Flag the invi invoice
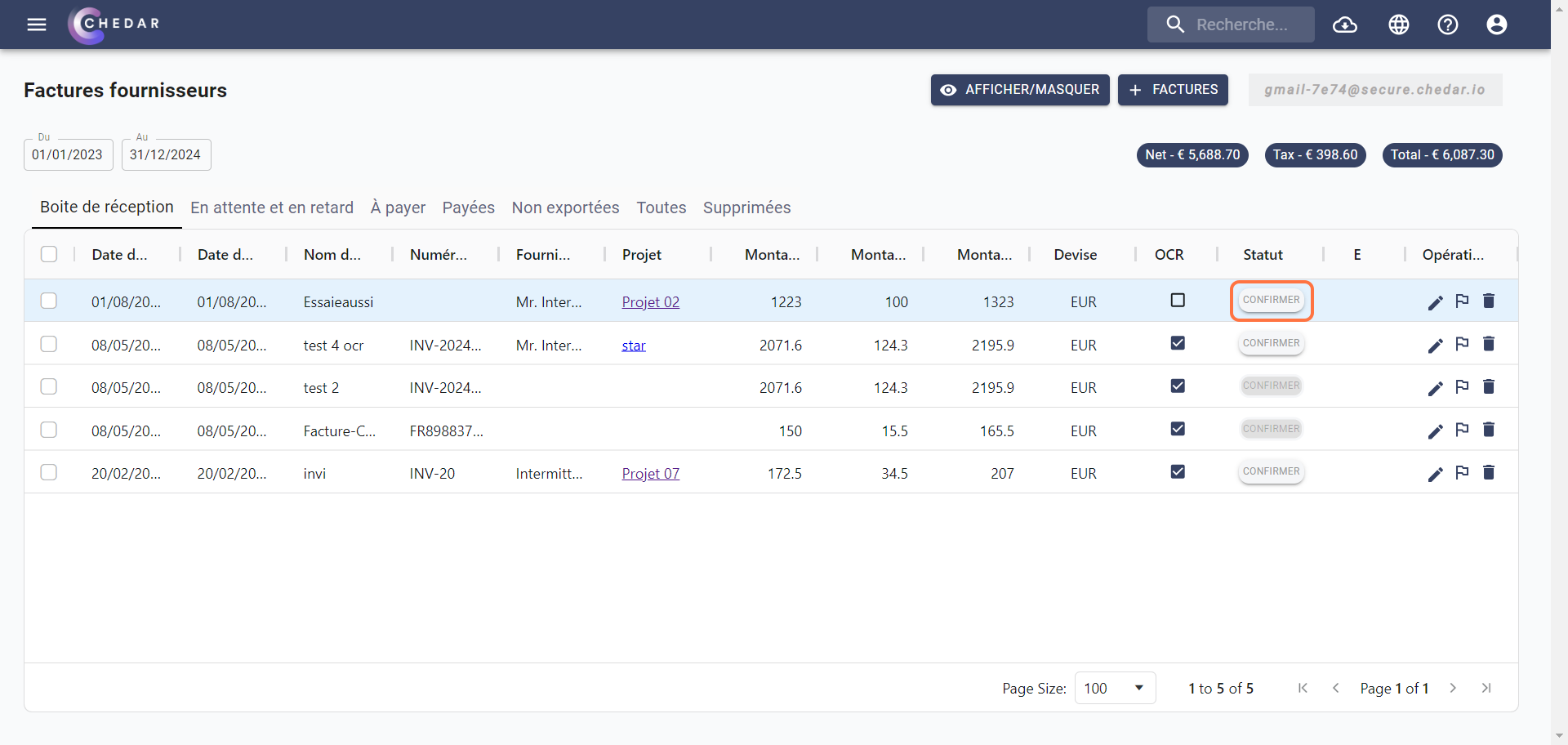Image resolution: width=1568 pixels, height=745 pixels. 1462,473
